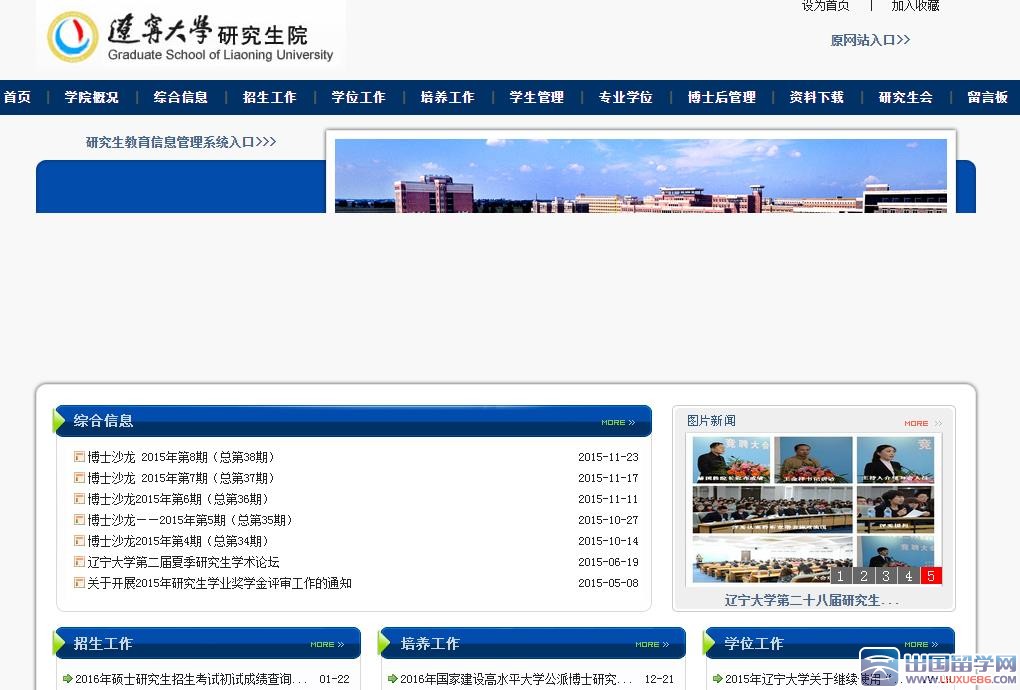Click the document icon beside 博士沙龙 2015年第8期
This screenshot has height=690, width=1020.
pyautogui.click(x=79, y=457)
